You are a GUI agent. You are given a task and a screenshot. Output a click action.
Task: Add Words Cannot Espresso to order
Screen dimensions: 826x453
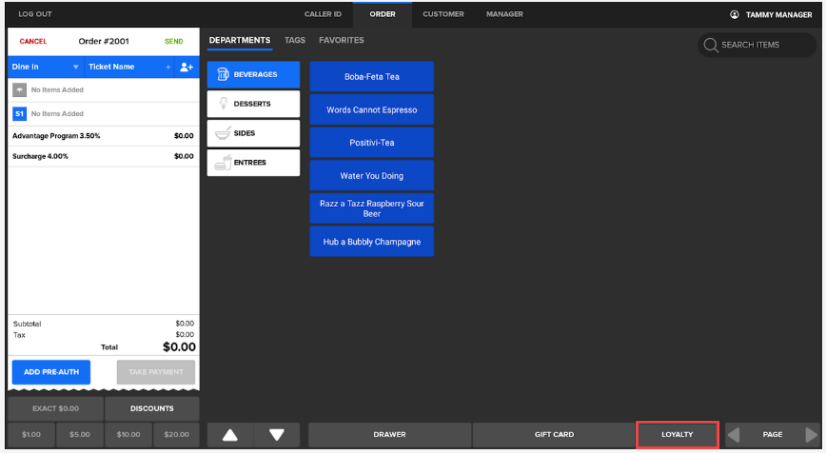372,110
